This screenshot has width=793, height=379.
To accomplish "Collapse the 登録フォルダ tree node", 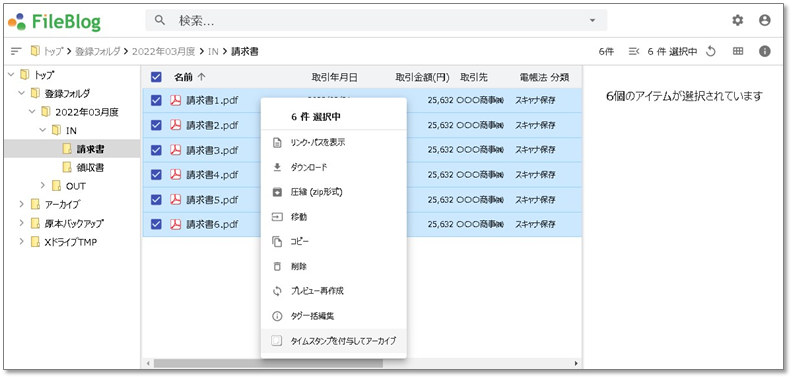I will 21,93.
